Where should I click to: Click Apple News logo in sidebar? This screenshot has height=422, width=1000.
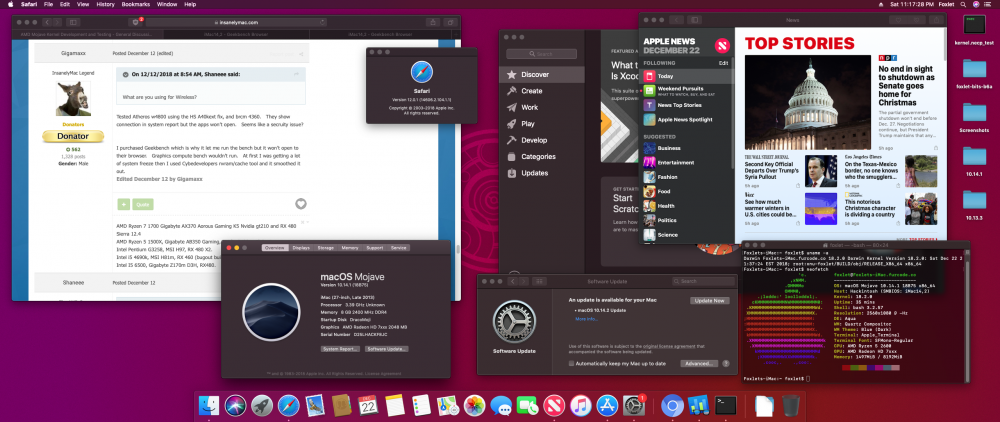722,45
